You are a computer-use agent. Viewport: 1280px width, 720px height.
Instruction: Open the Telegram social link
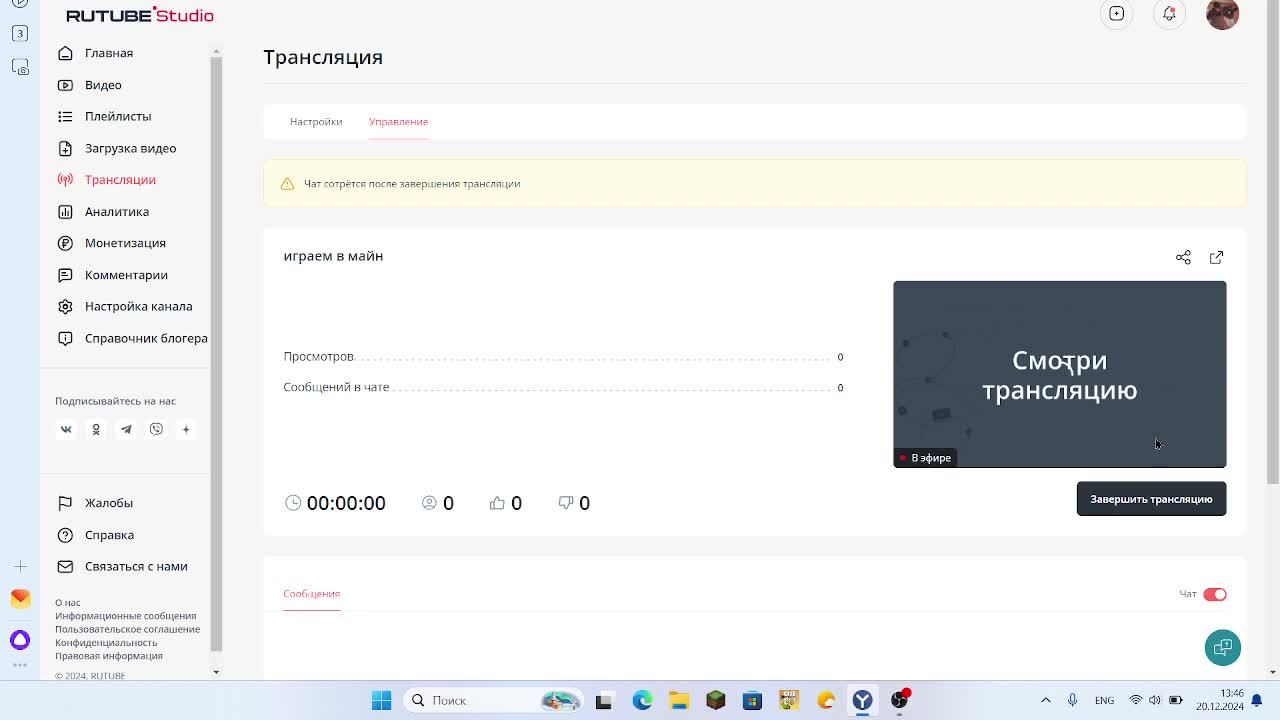pyautogui.click(x=126, y=429)
